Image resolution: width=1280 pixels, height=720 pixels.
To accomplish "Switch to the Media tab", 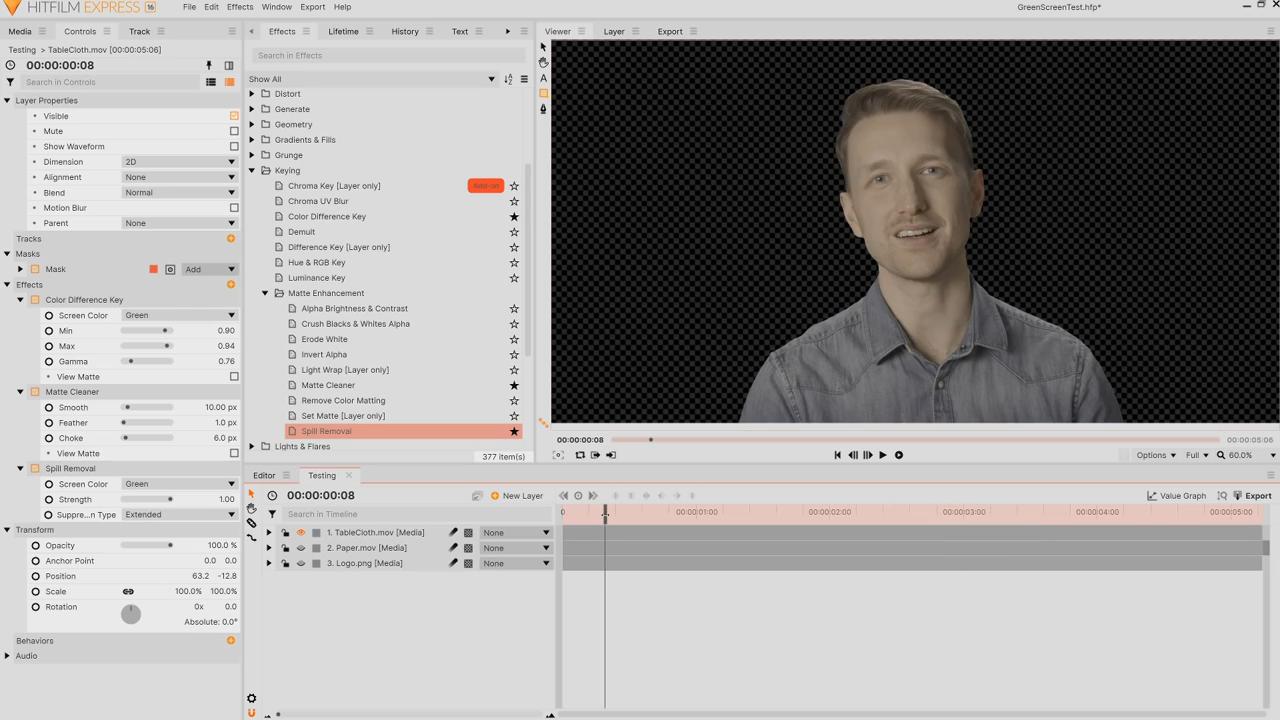I will (20, 31).
